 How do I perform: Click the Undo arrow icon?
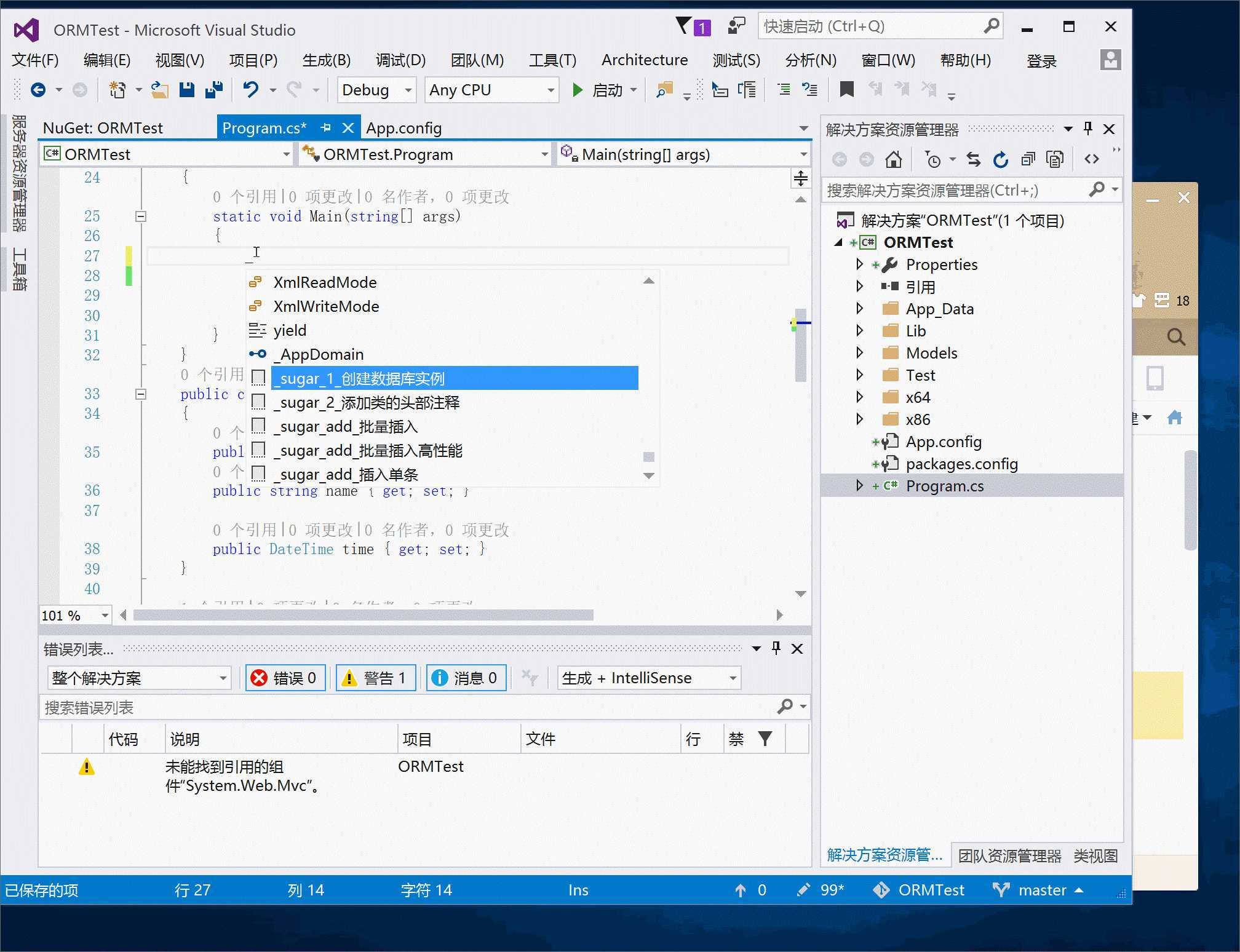click(250, 90)
